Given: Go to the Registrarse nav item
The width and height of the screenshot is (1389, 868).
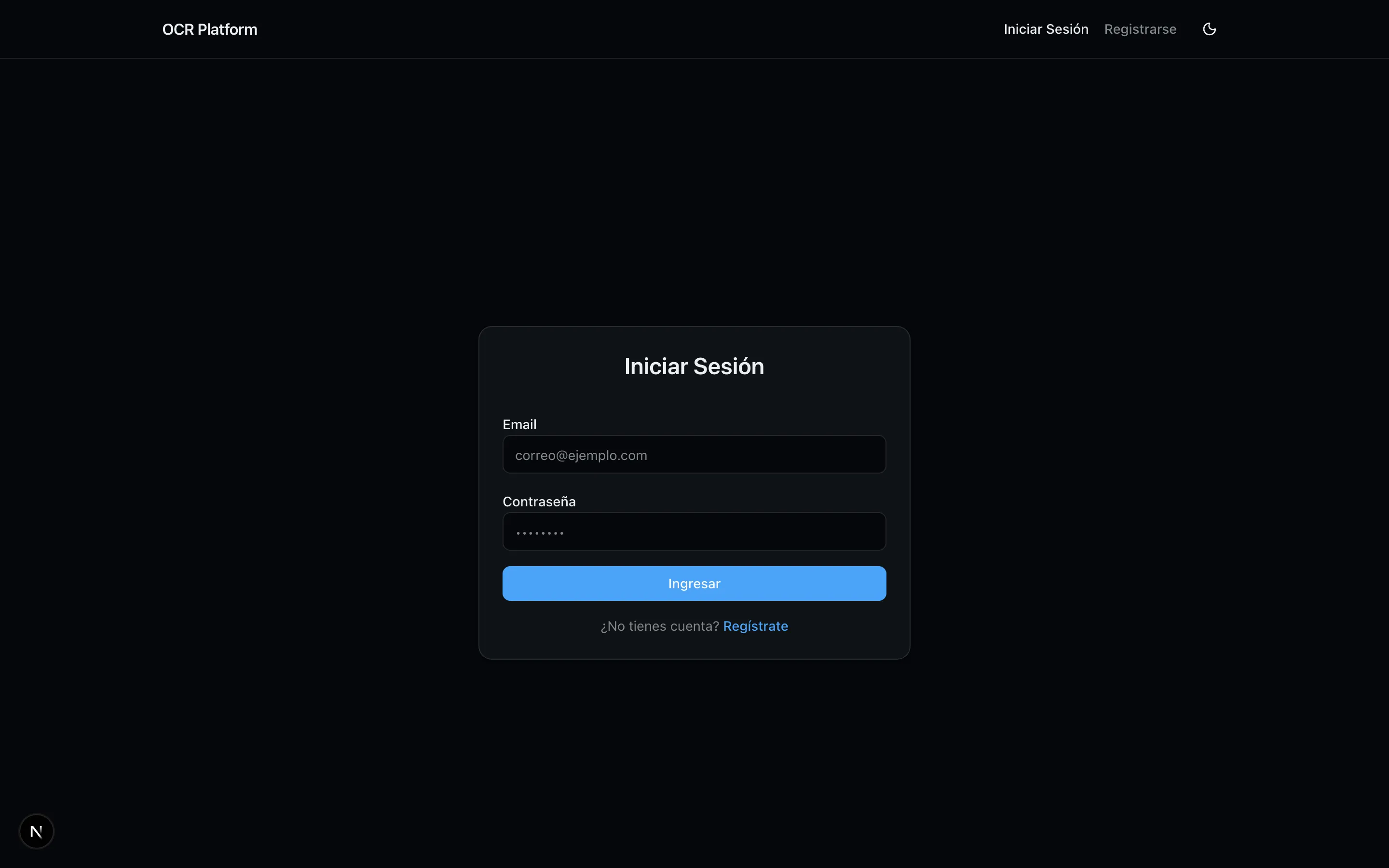Looking at the screenshot, I should pos(1140,29).
